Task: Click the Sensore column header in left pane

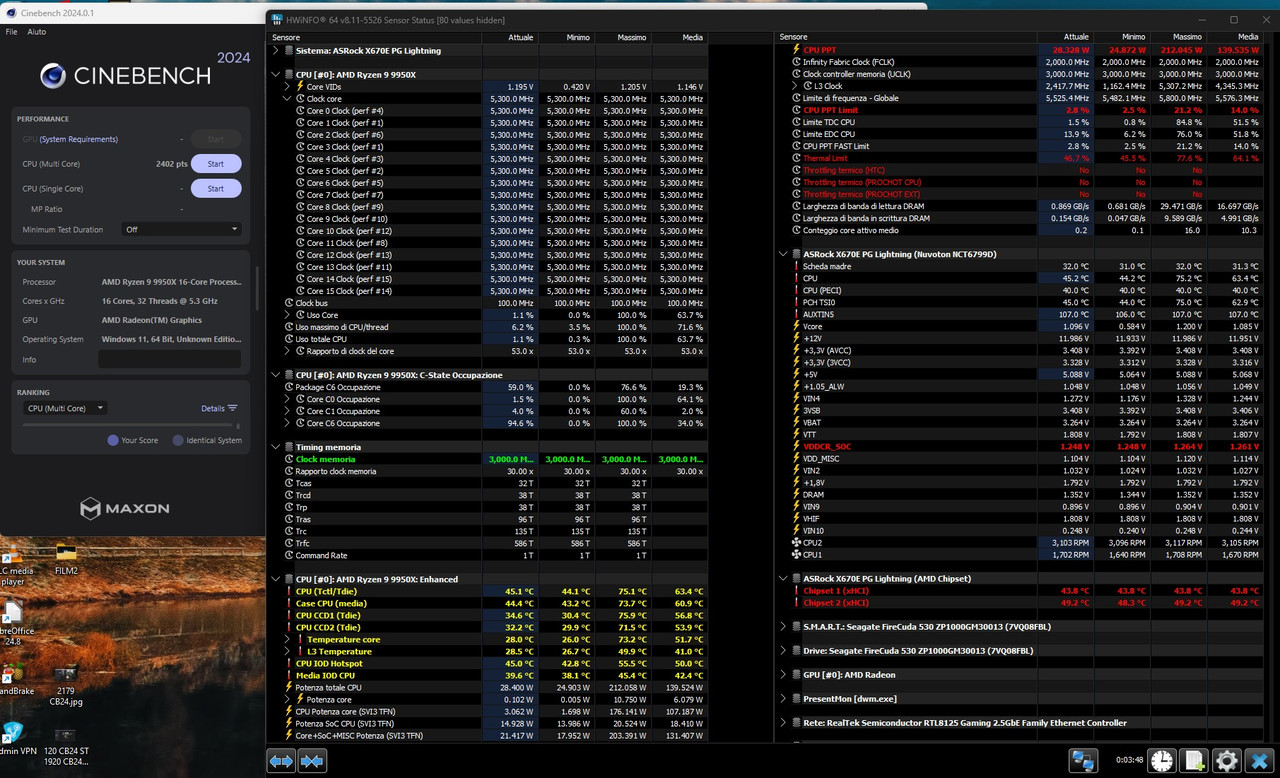Action: [375, 38]
